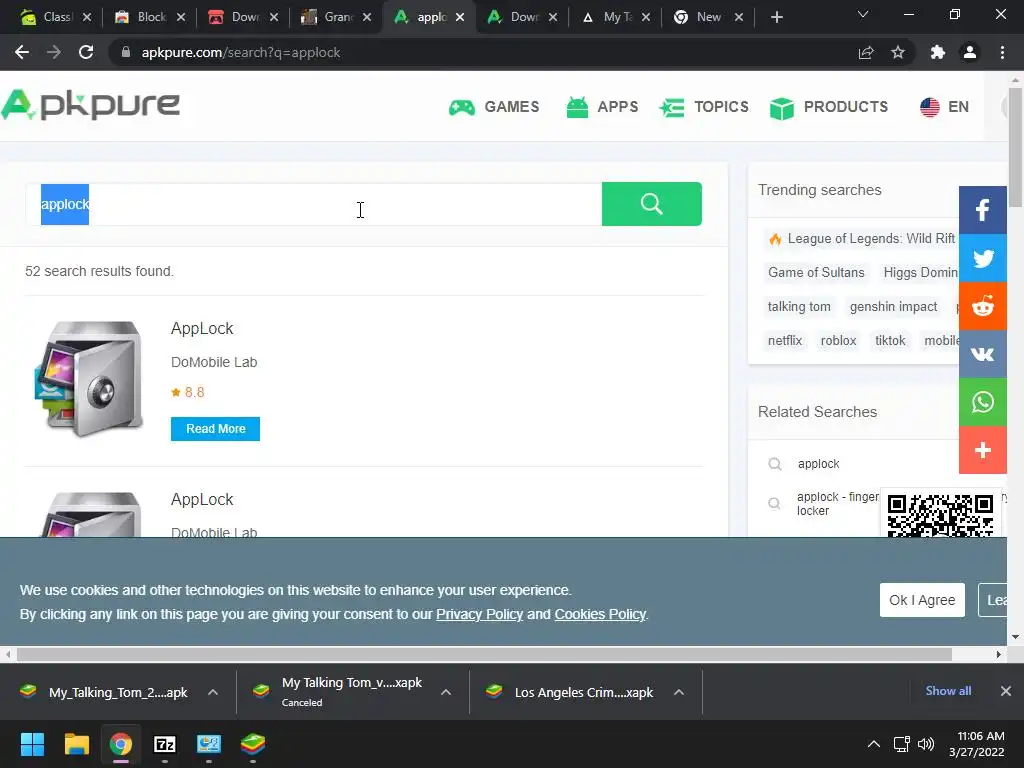Bookmark this page with star icon
Image resolution: width=1024 pixels, height=768 pixels.
click(x=898, y=52)
